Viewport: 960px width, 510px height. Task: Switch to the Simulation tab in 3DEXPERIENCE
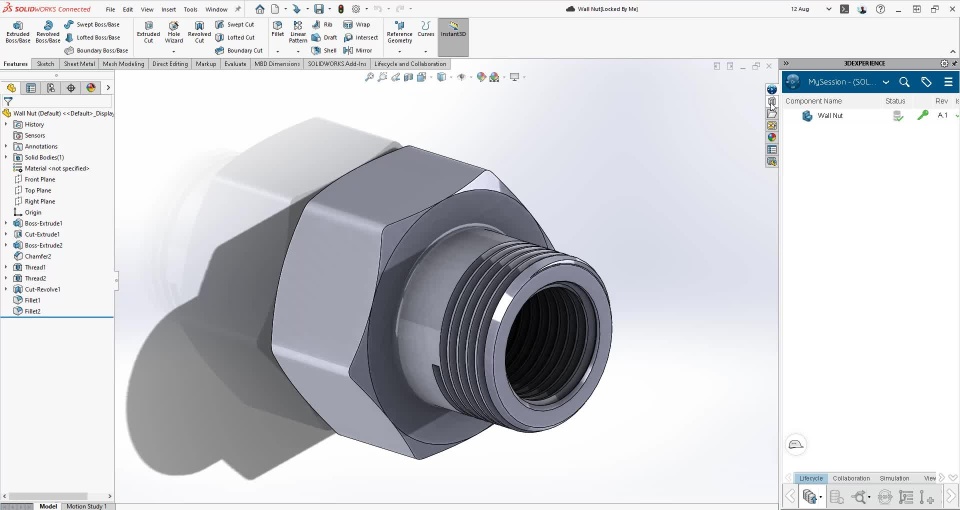[x=894, y=478]
